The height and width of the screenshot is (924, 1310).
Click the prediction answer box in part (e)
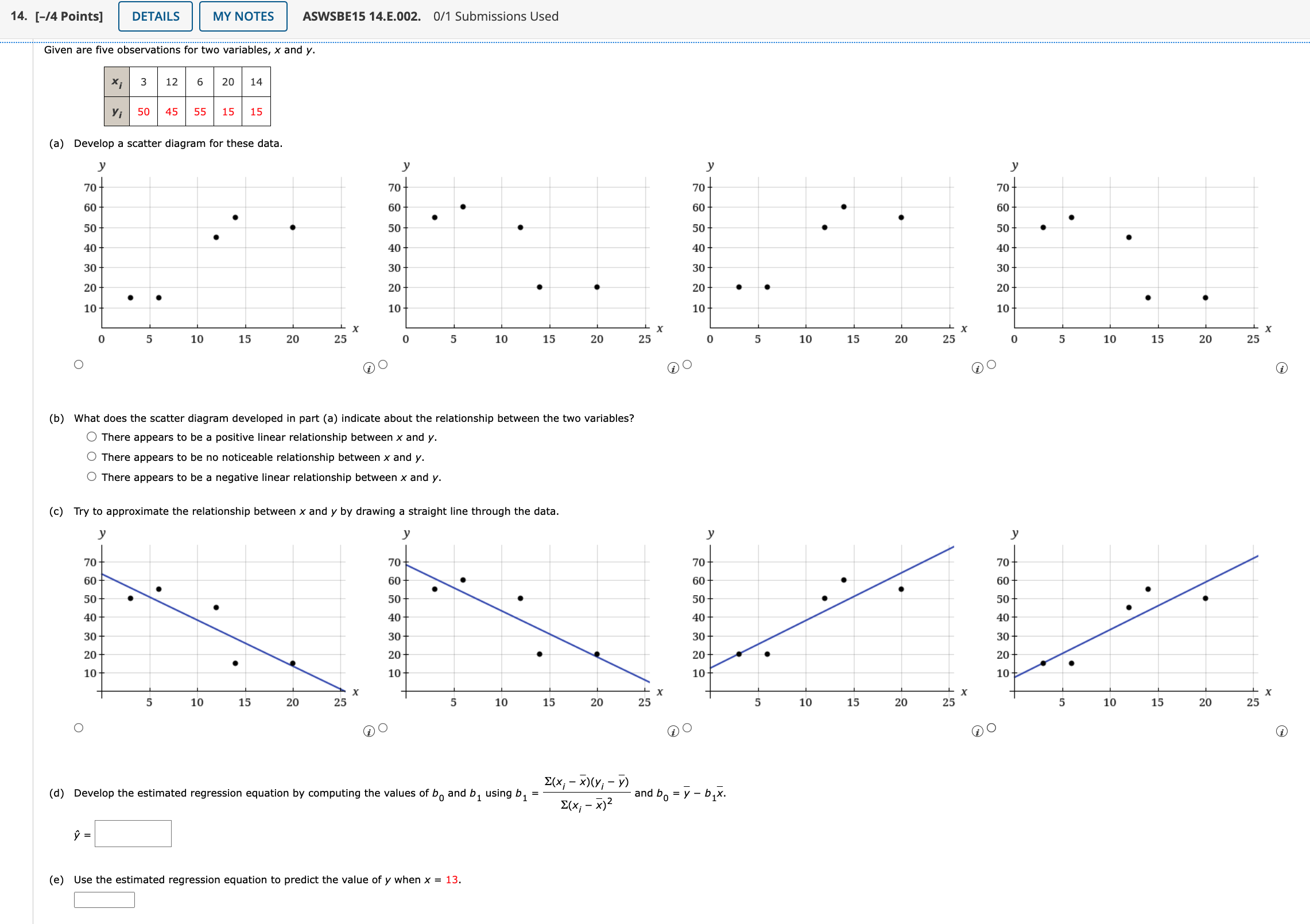coord(104,900)
